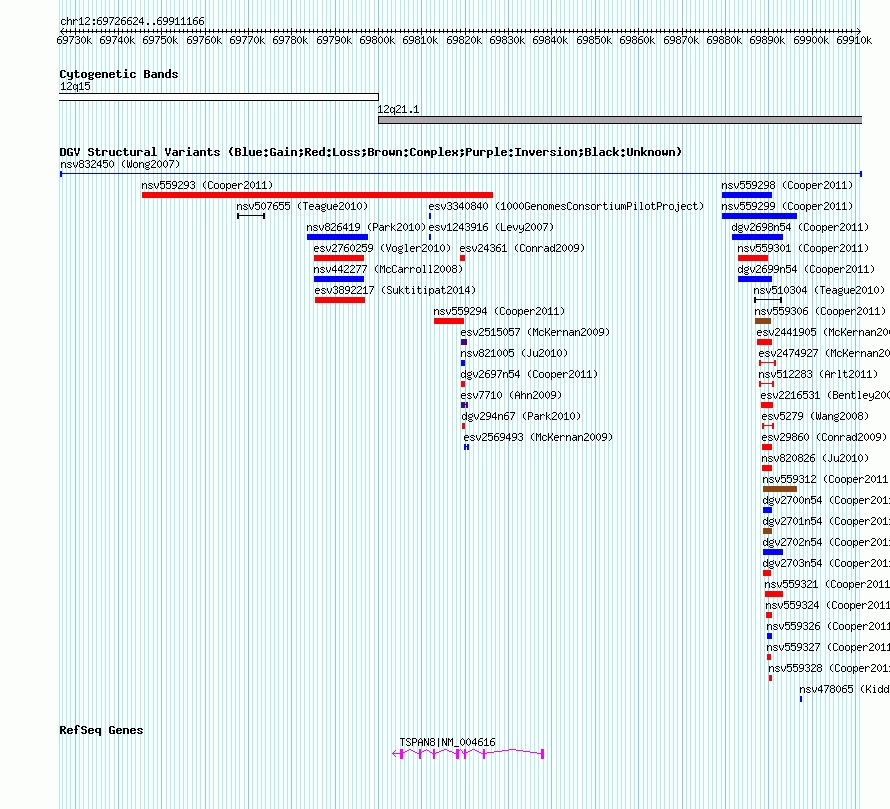This screenshot has height=809, width=890.
Task: Open esv2216531 Bentley label
Action: tap(825, 395)
